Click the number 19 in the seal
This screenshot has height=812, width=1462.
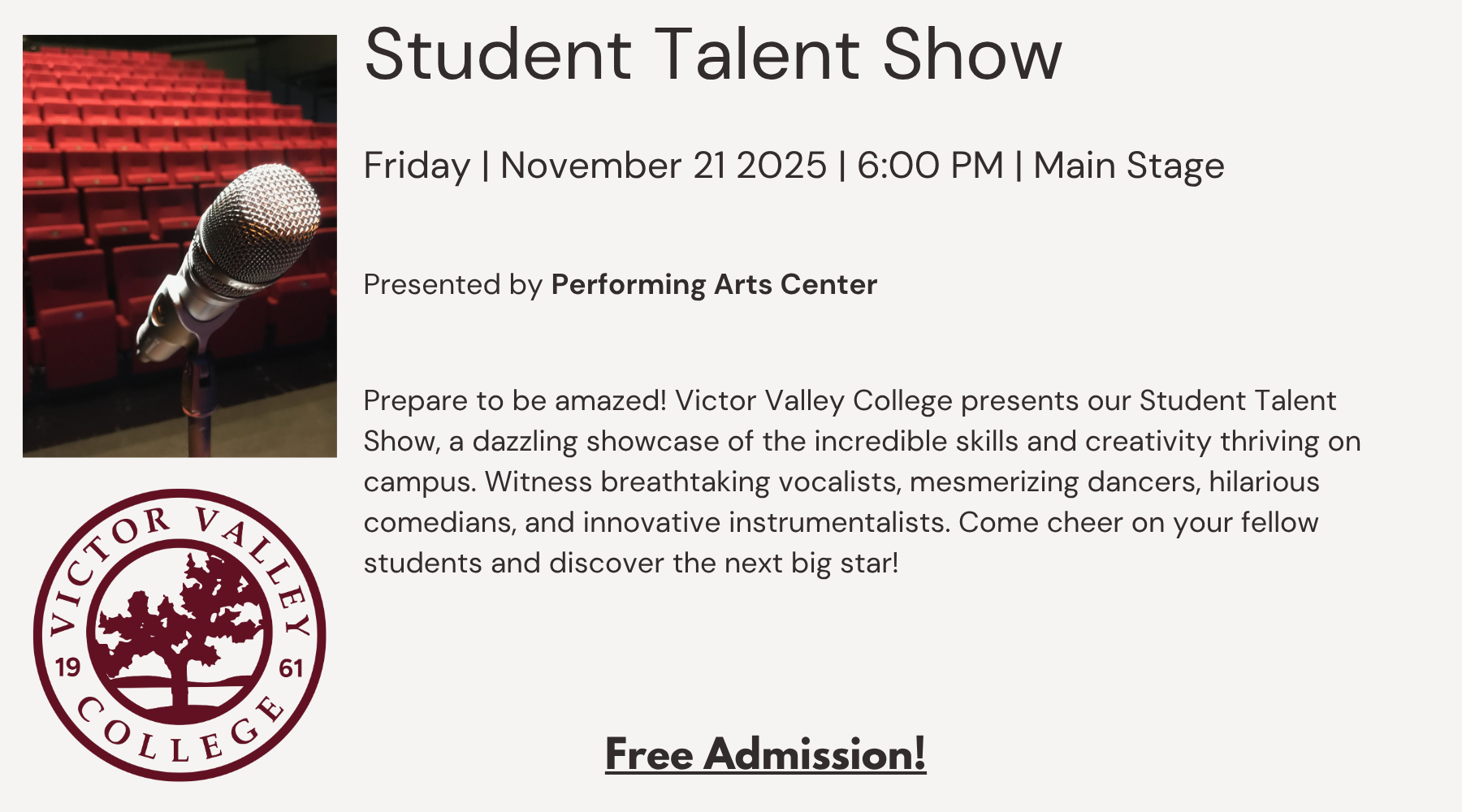pyautogui.click(x=67, y=667)
